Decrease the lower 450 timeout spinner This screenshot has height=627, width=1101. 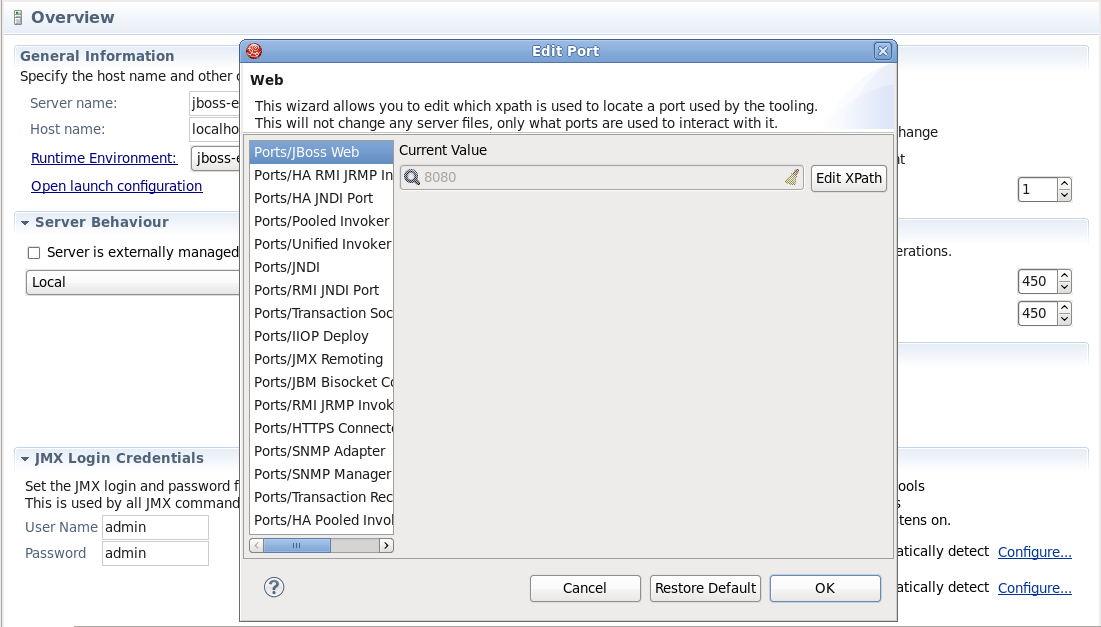[x=1064, y=319]
